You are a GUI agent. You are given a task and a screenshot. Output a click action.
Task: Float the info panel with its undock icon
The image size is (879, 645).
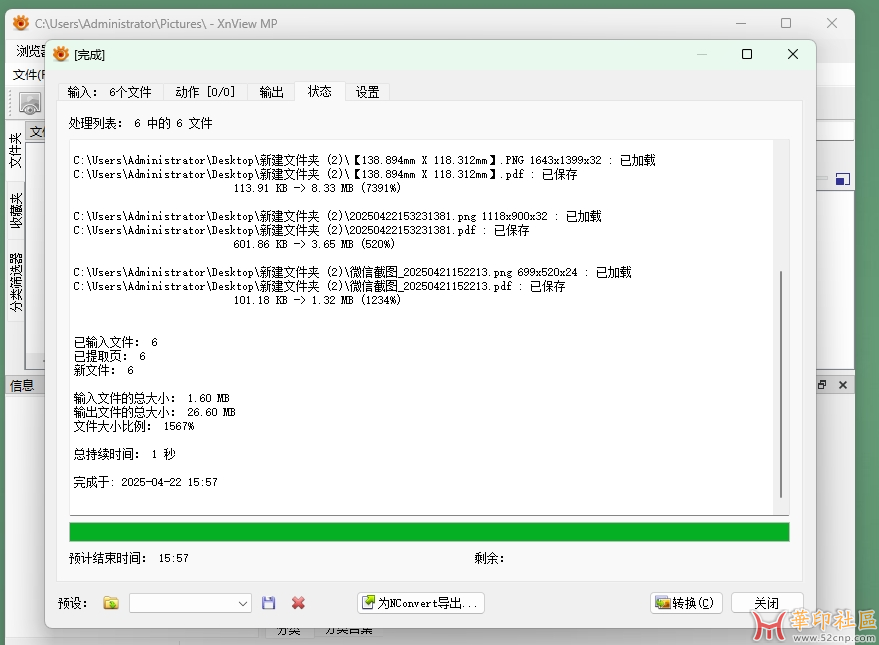[823, 385]
